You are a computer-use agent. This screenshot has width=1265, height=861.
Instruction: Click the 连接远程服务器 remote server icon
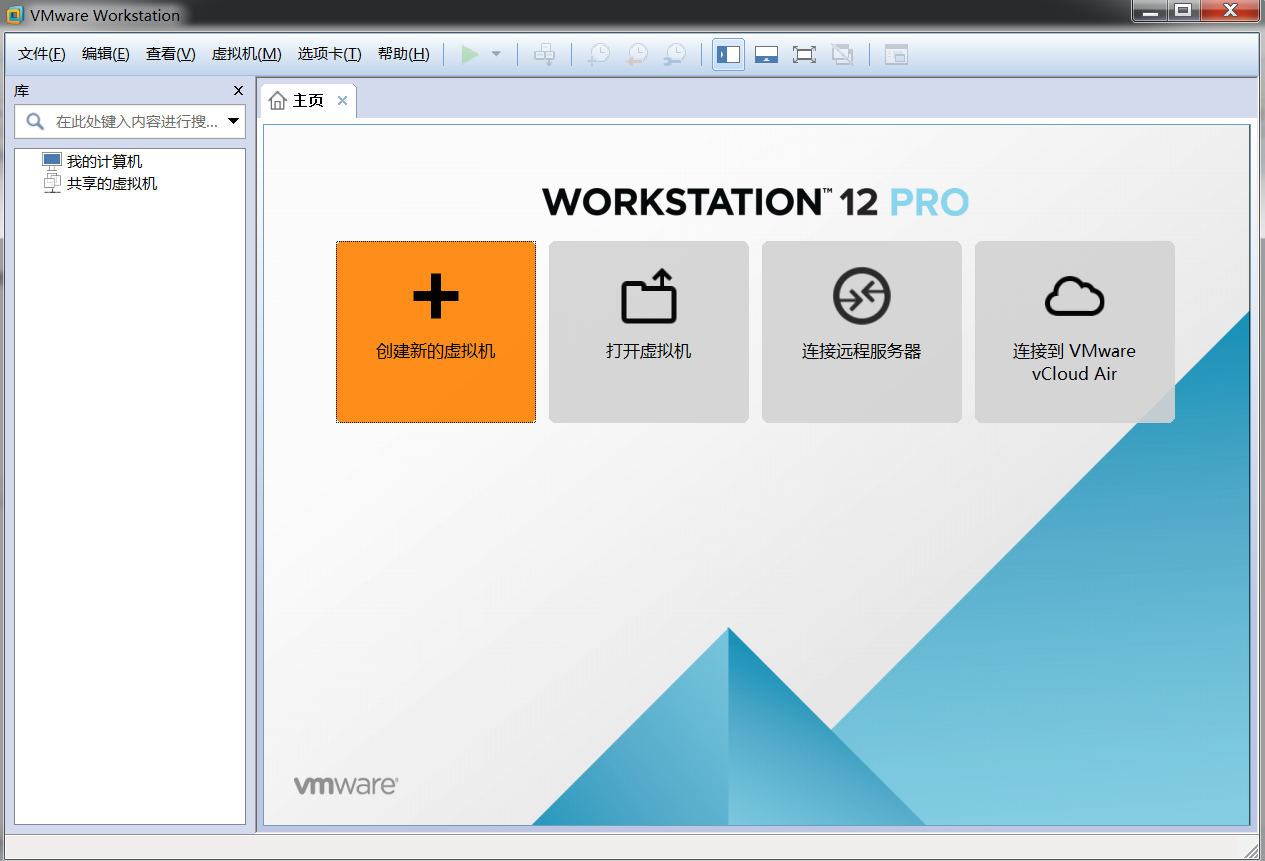[861, 297]
